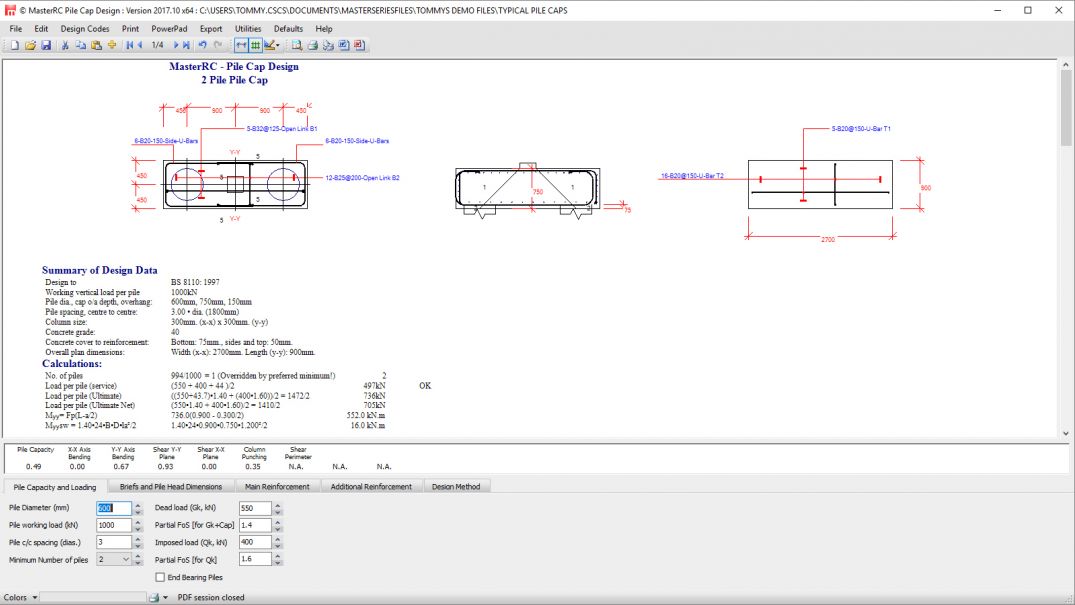
Task: Select the Pile Capacity and Loading tab
Action: tap(55, 487)
